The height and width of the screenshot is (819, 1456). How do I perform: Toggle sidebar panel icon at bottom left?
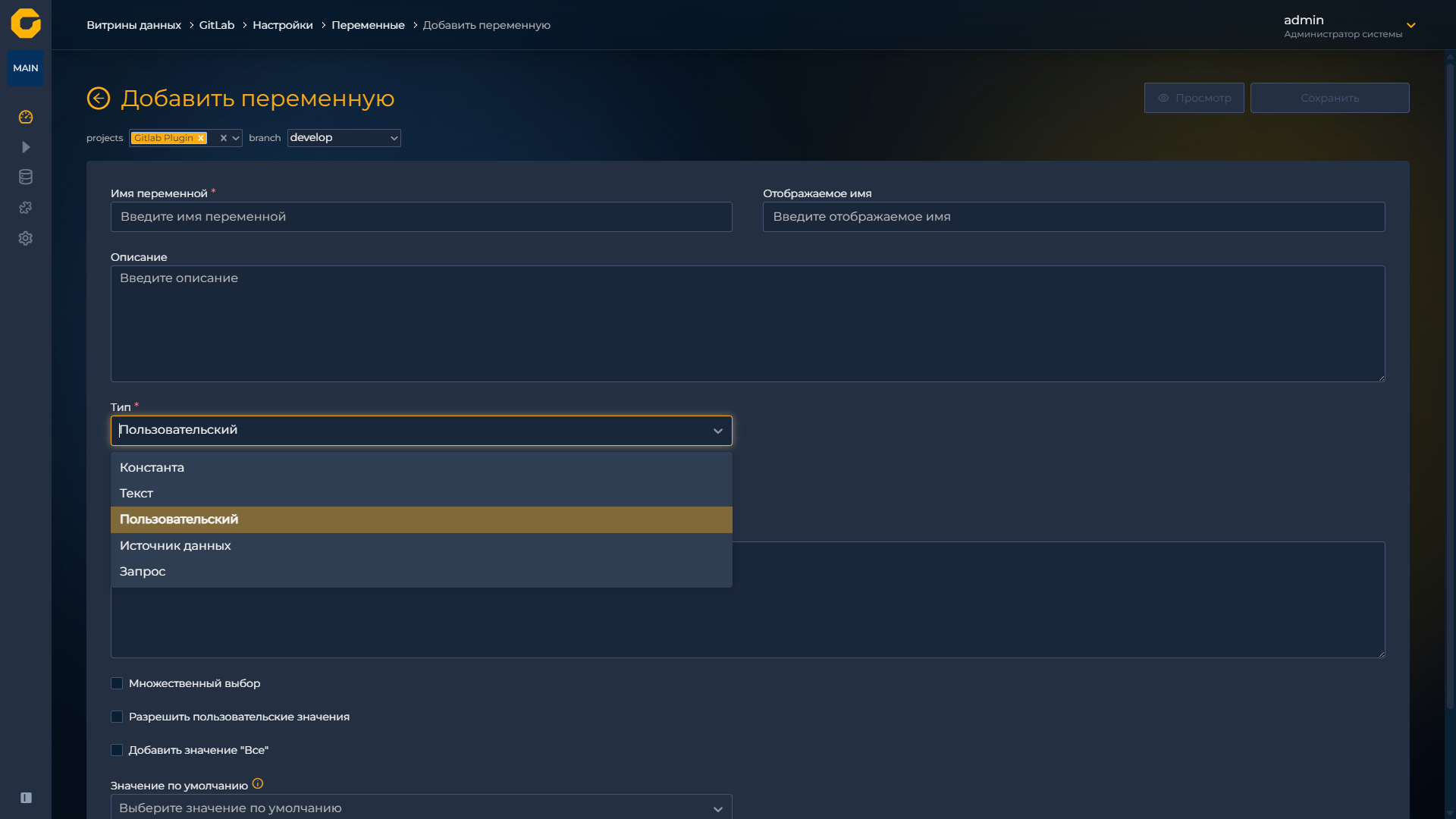click(26, 798)
